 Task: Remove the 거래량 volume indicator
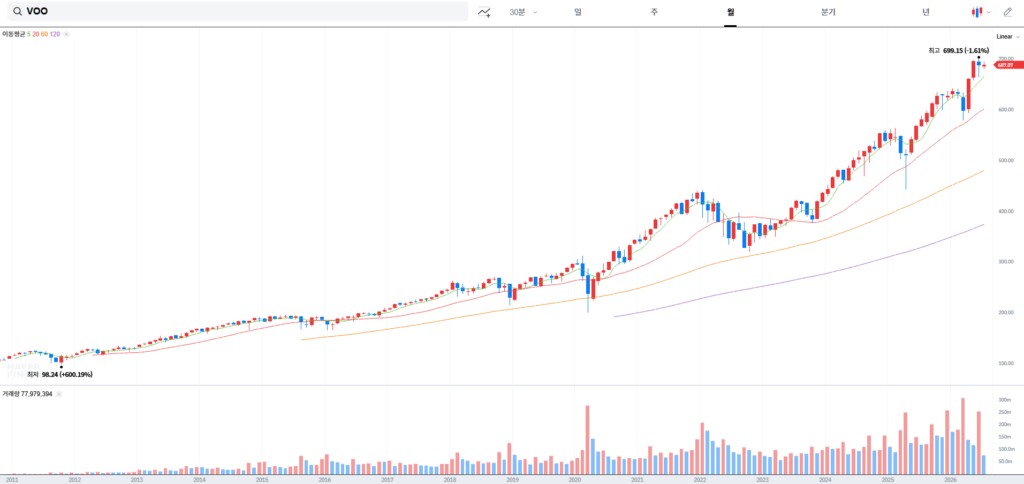click(58, 394)
